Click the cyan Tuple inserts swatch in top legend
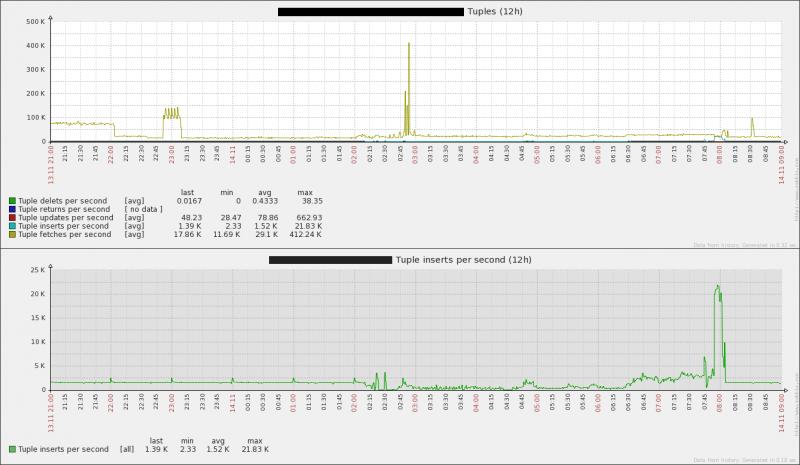The image size is (800, 465). click(12, 226)
